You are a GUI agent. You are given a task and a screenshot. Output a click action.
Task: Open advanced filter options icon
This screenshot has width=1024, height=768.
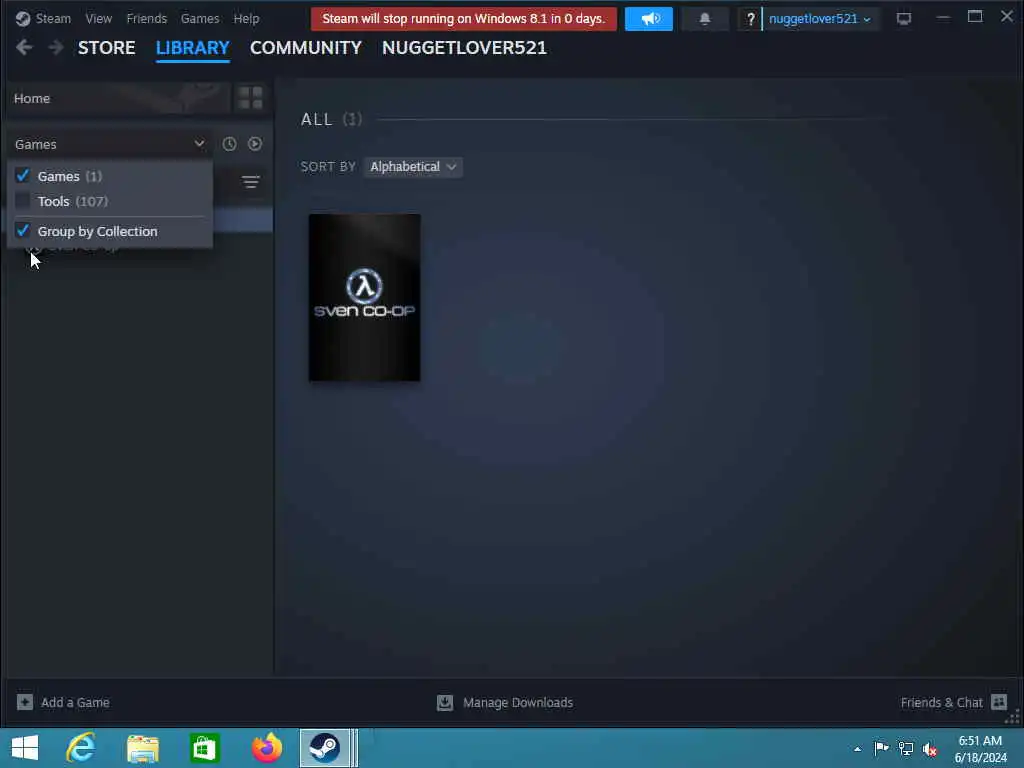coord(251,182)
